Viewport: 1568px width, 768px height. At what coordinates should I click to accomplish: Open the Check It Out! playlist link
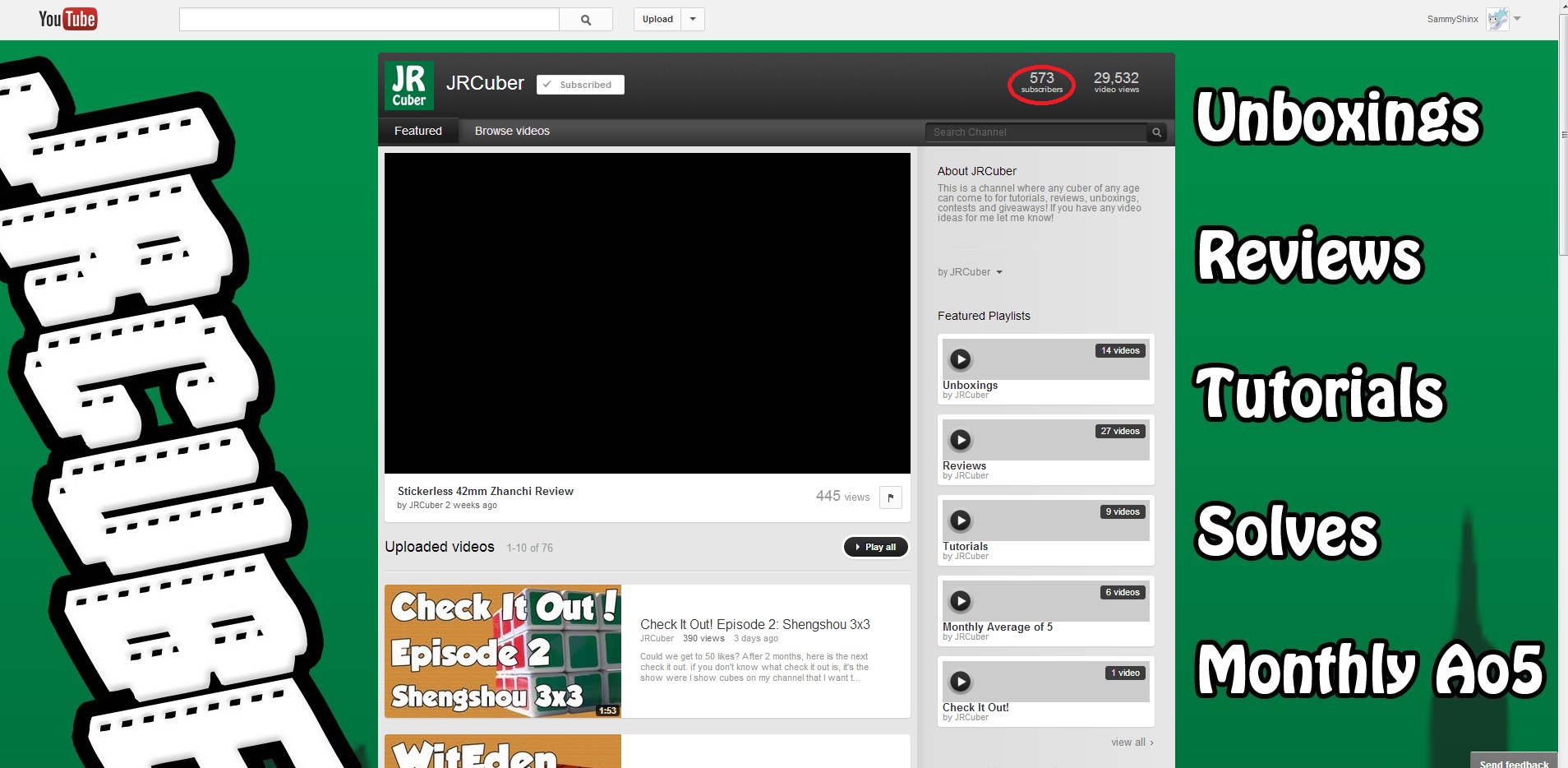[975, 707]
